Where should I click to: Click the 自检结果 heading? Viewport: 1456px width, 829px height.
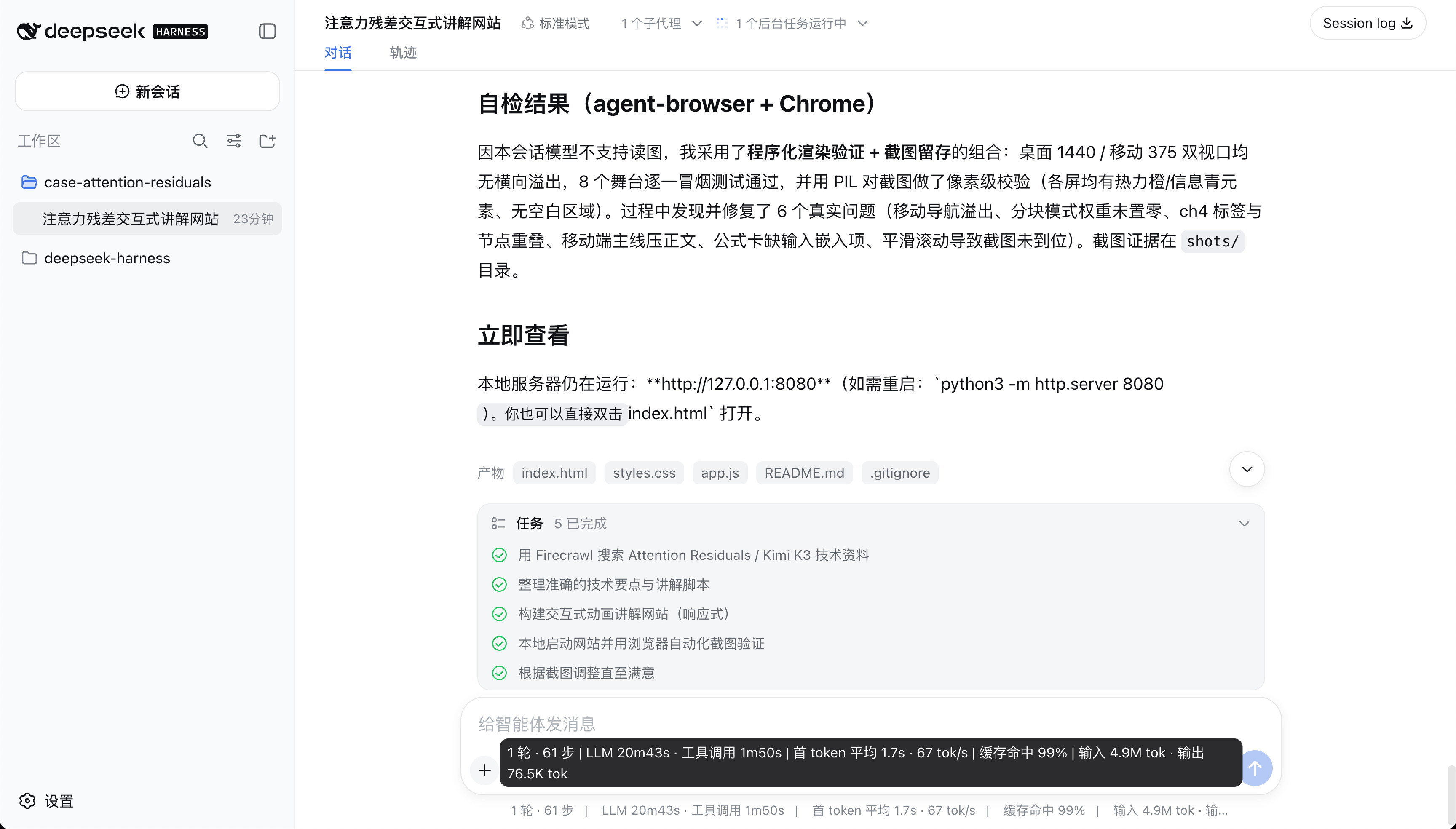click(677, 104)
